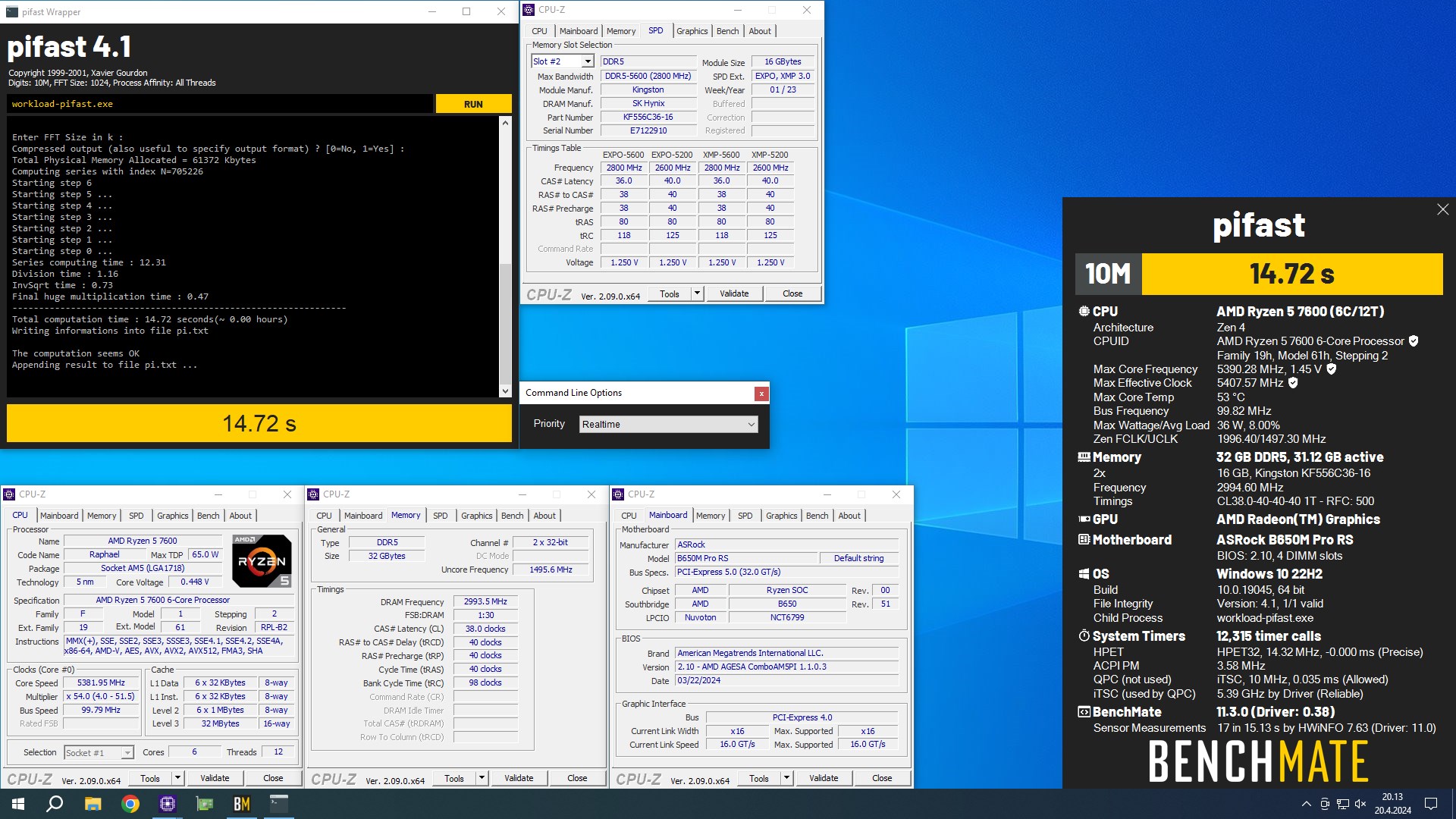
Task: Click the yellow 14.72 s result bar
Action: point(259,423)
